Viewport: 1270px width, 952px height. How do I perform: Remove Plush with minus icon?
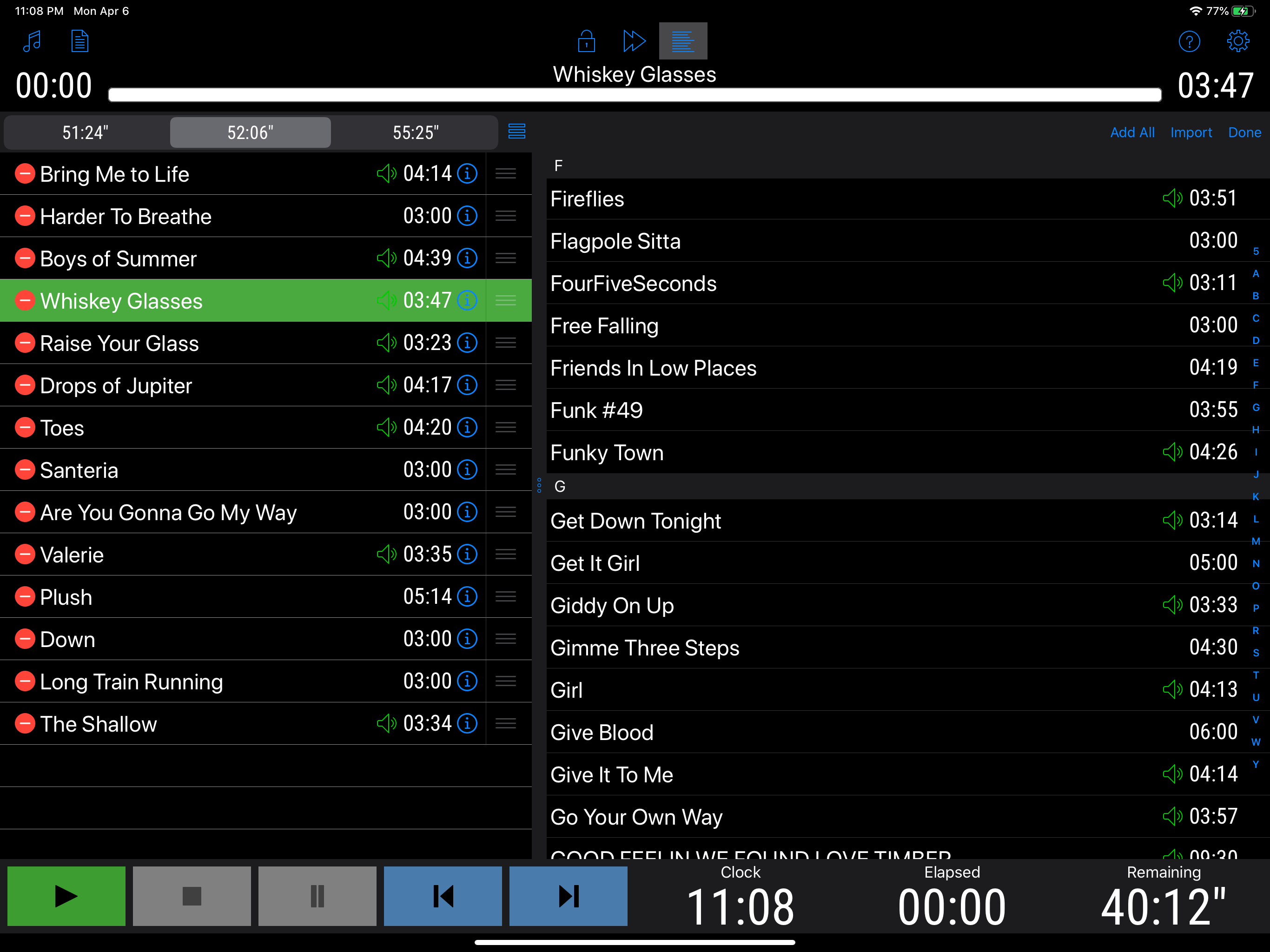coord(25,596)
